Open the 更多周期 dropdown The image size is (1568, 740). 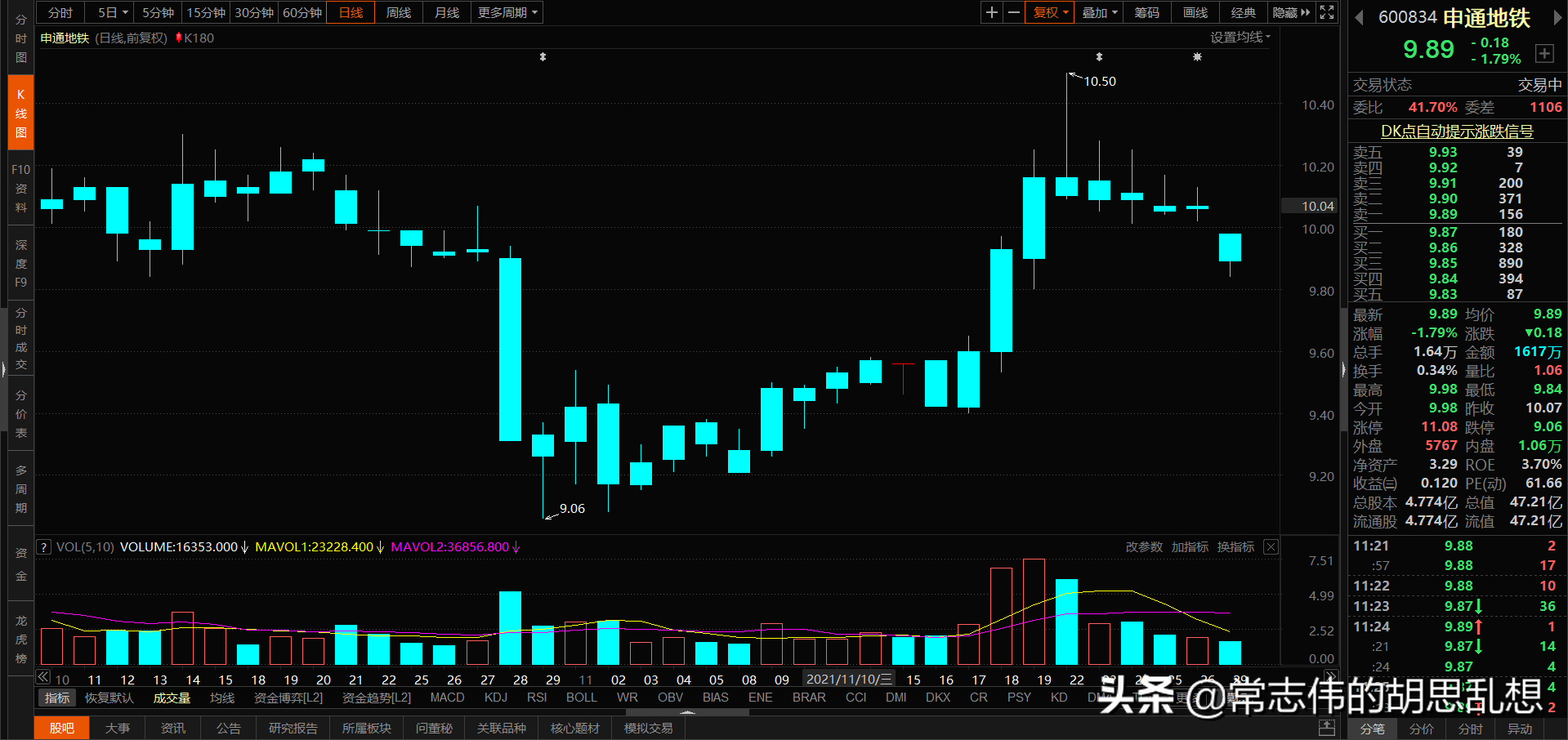click(503, 12)
